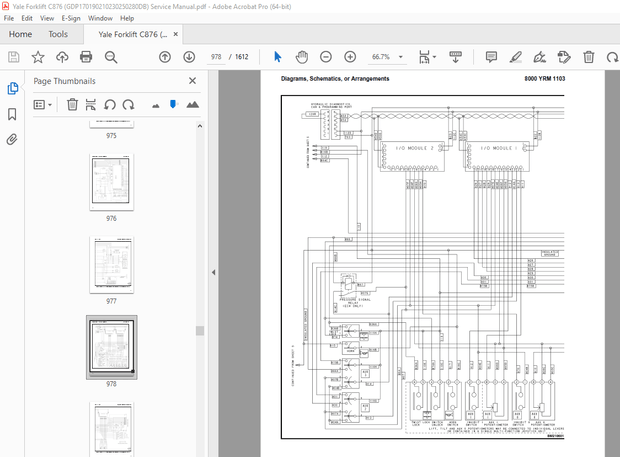Screen dimensions: 620x457
Task: Open the find text magnifier
Action: coord(111,57)
